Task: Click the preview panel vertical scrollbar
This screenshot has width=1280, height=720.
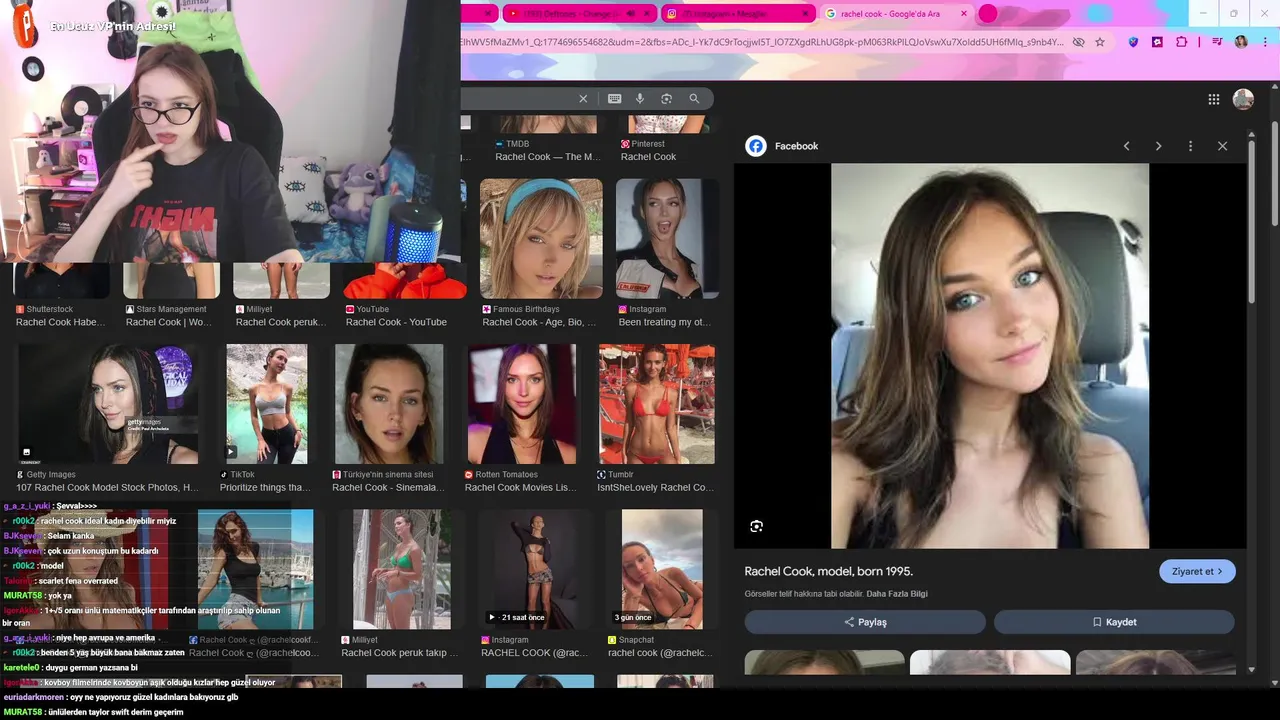Action: (1251, 221)
